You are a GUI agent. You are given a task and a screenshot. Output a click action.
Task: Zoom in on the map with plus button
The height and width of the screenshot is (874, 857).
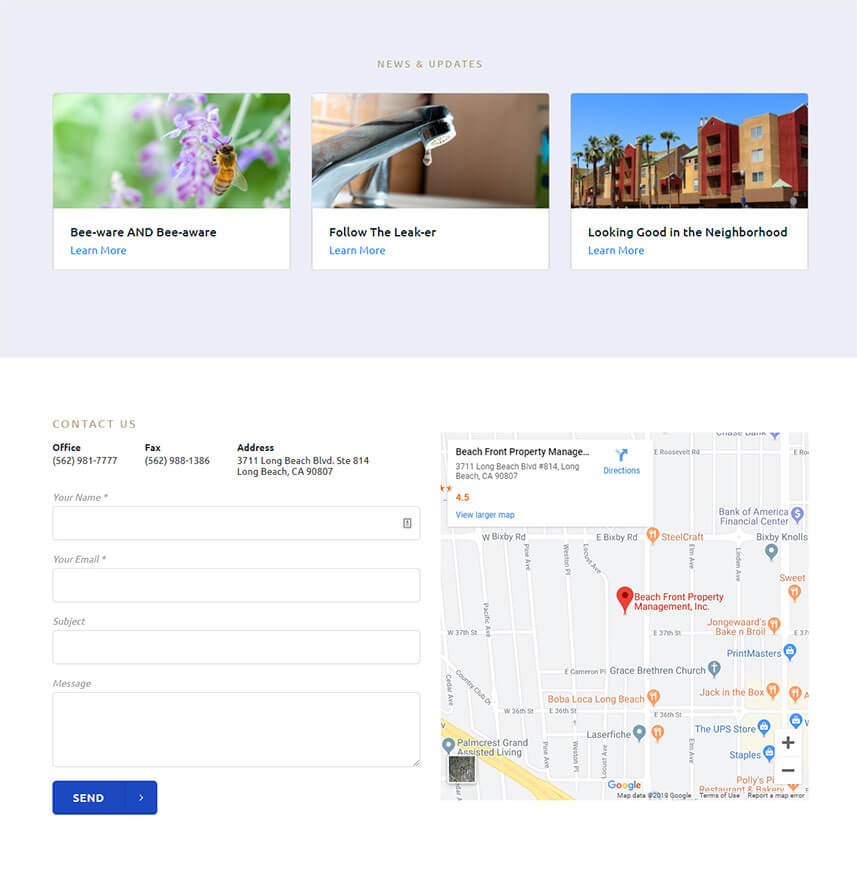pos(788,743)
